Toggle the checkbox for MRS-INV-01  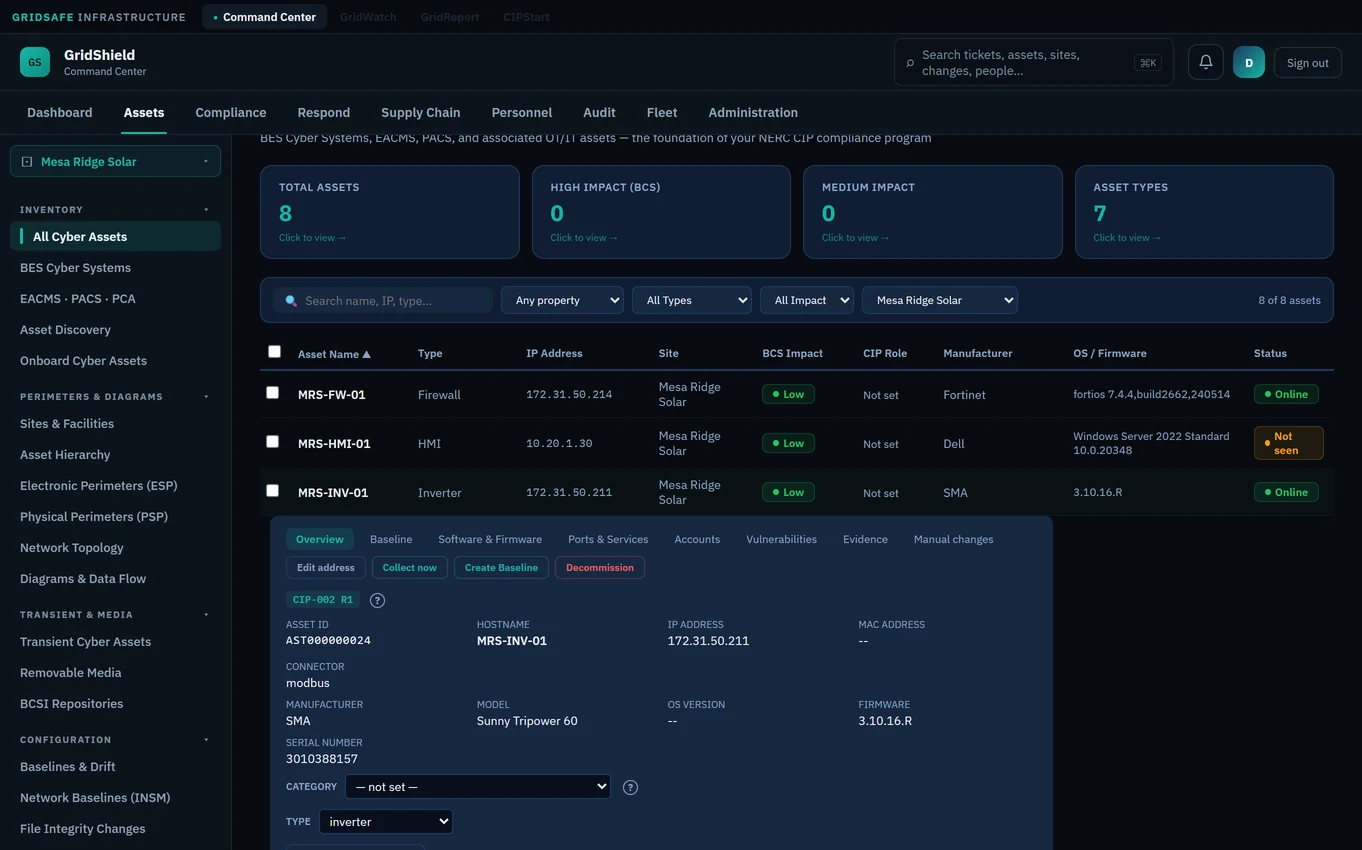[x=272, y=491]
